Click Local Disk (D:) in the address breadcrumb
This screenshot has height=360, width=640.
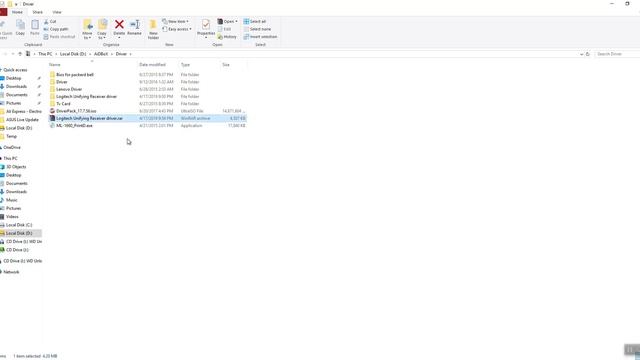pyautogui.click(x=73, y=54)
